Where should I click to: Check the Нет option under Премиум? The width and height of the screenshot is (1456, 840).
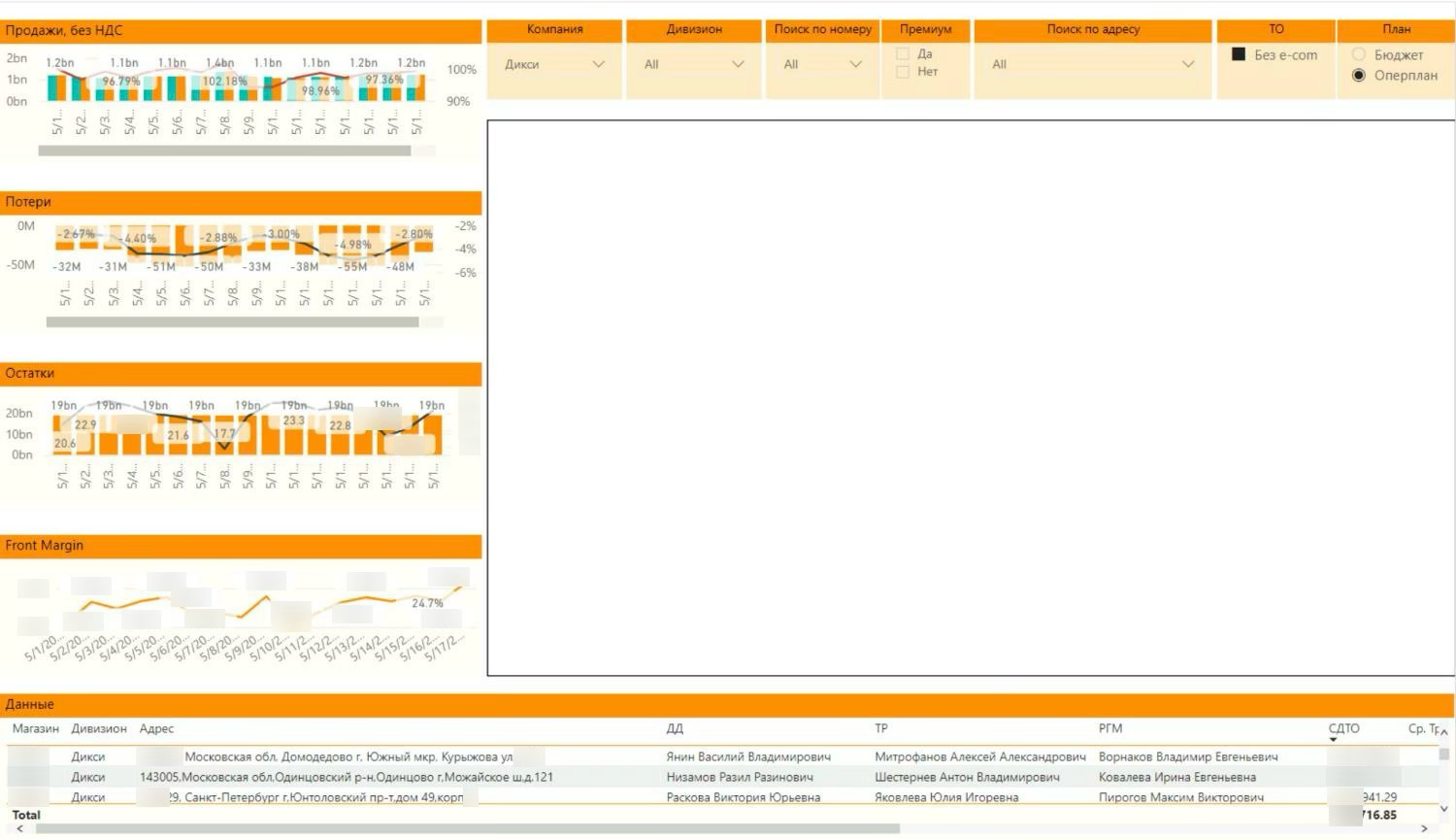[x=903, y=72]
